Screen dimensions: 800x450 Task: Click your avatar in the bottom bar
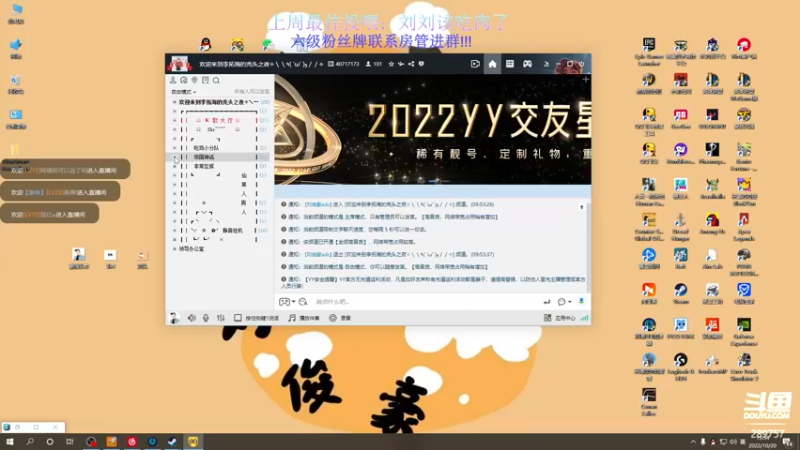174,318
